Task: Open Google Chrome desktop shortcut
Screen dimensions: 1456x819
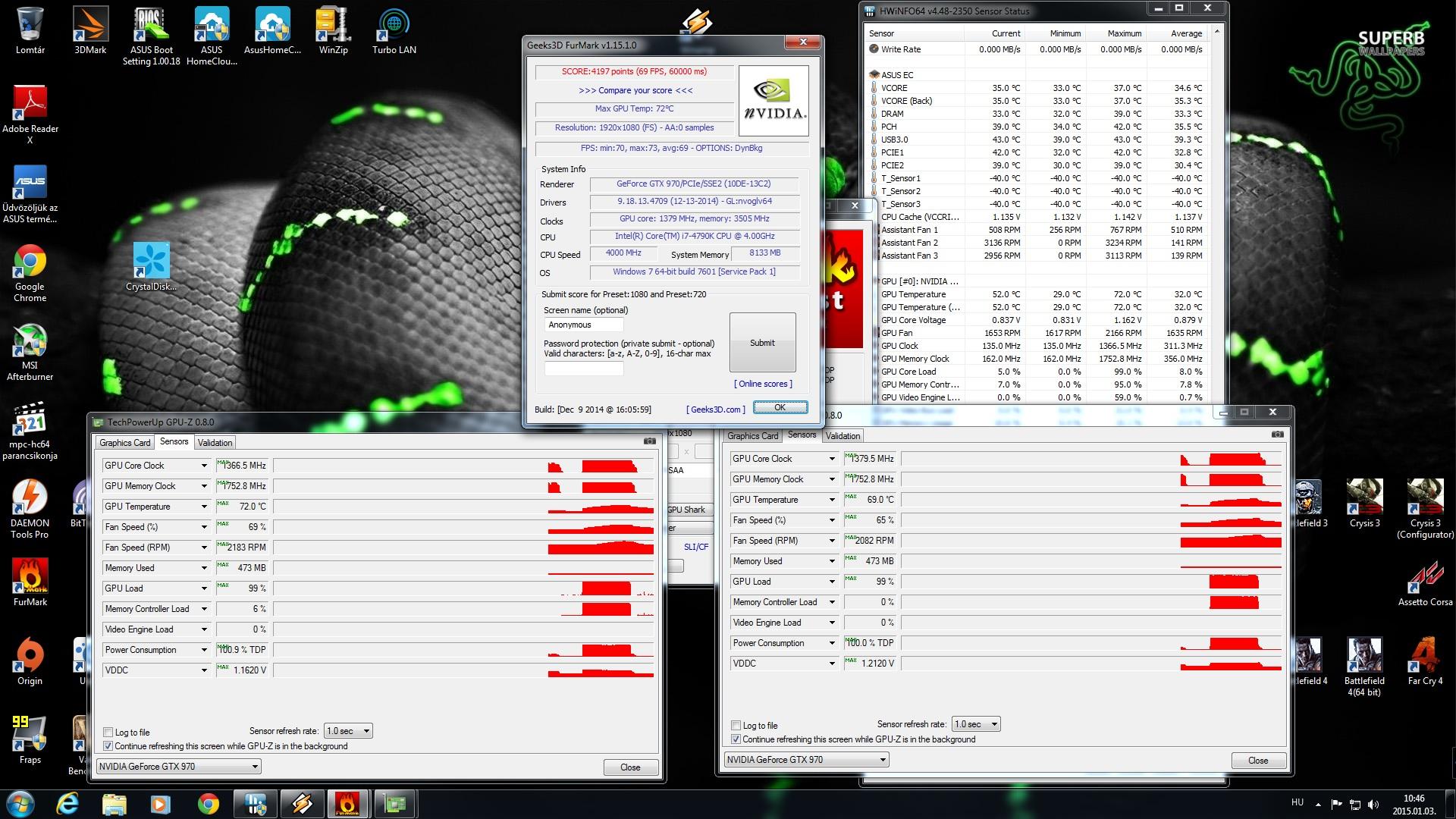Action: point(30,273)
